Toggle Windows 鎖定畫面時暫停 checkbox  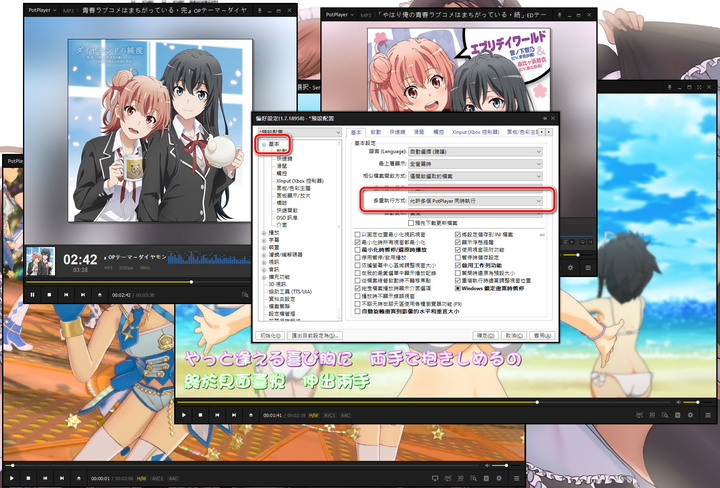tap(458, 288)
